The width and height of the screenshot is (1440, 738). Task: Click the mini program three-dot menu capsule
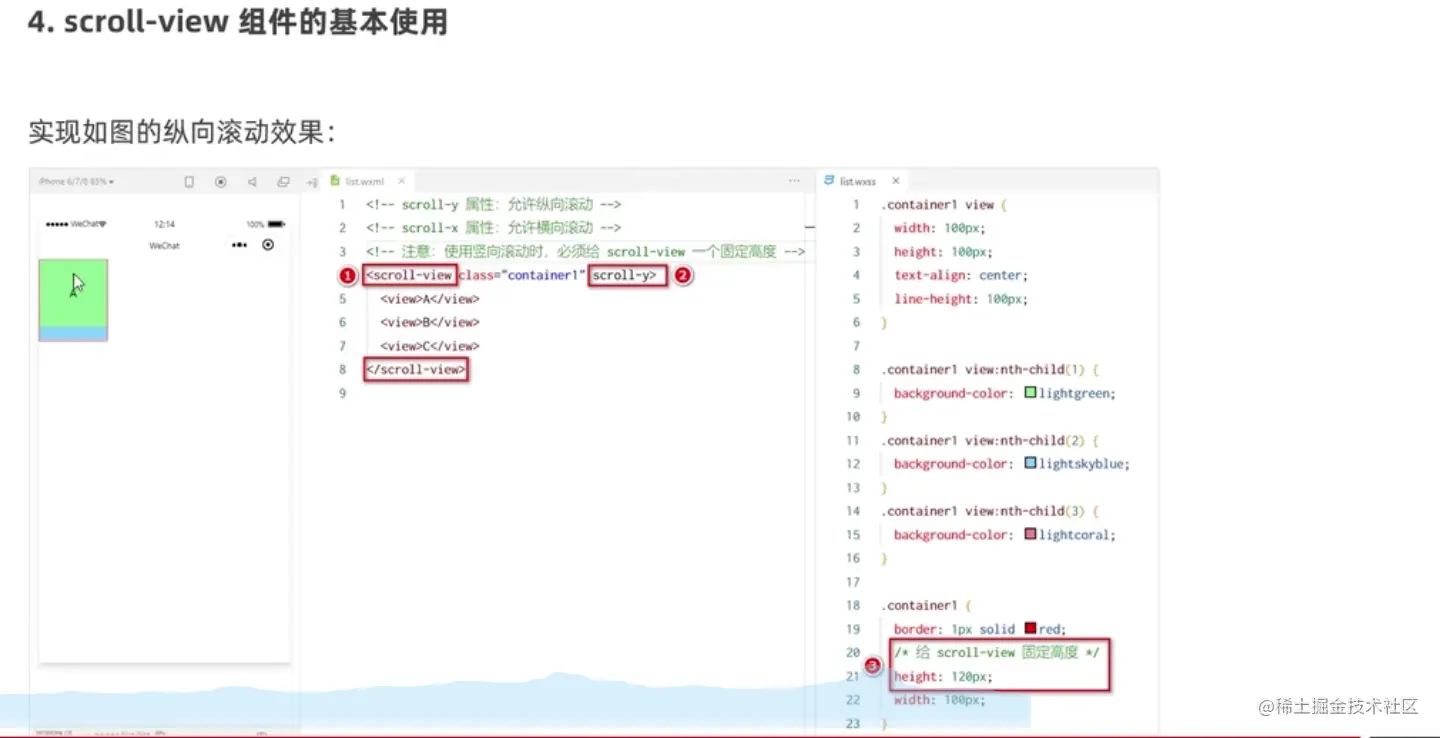tap(238, 244)
